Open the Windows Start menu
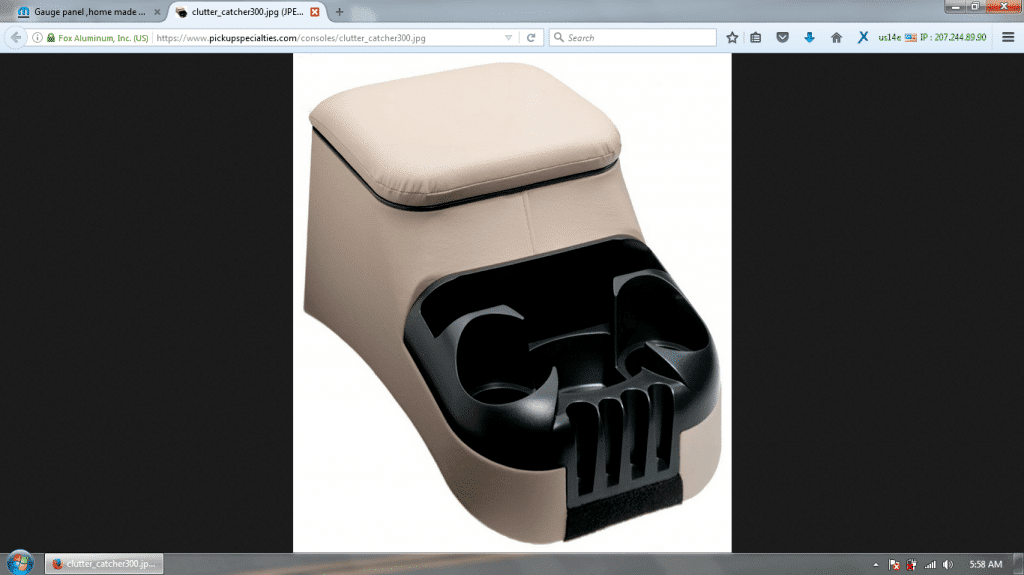This screenshot has width=1024, height=575. (19, 562)
